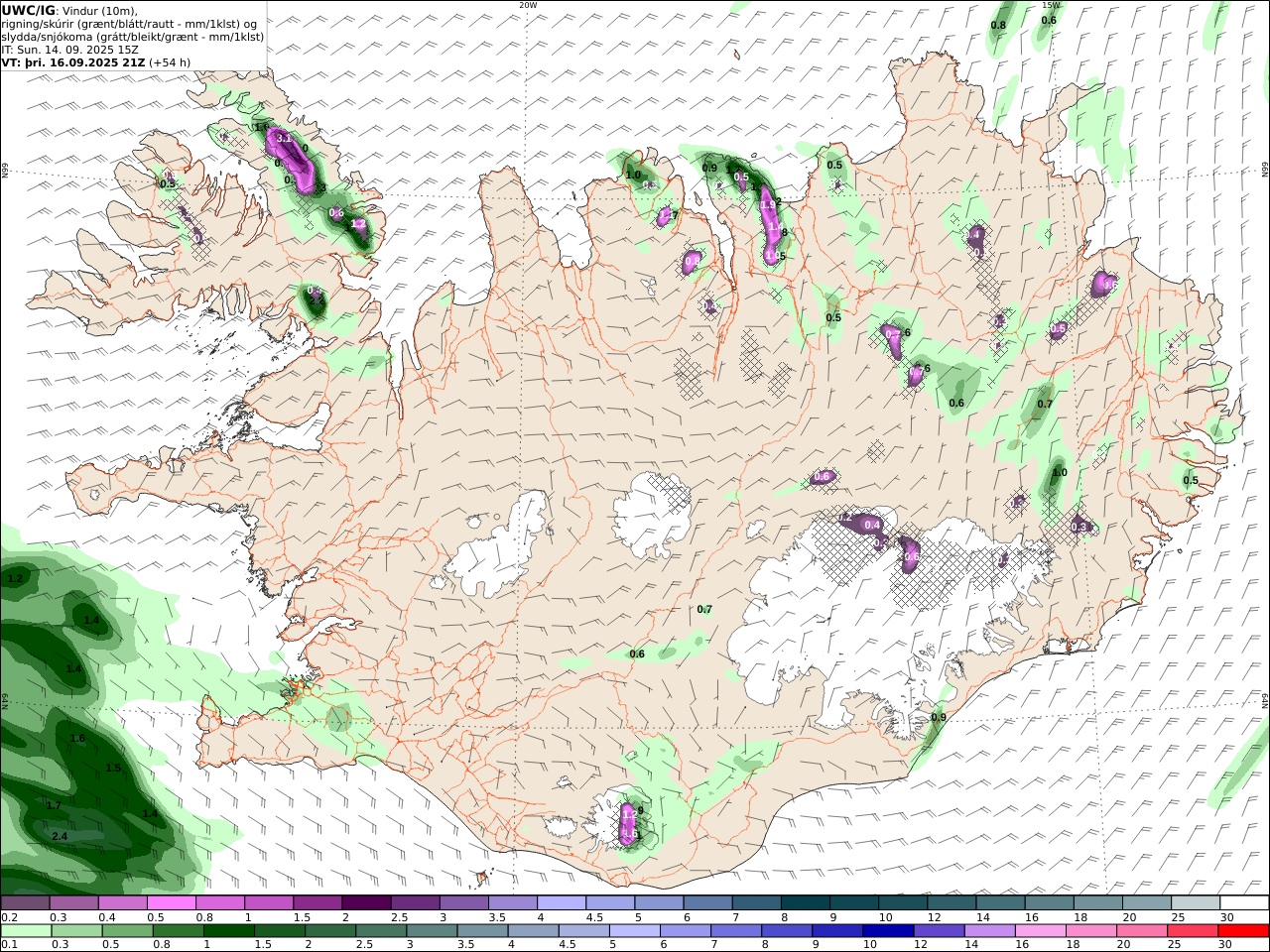Screen dimensions: 1270x952
Task: Click the '20W' longitude label
Action: click(x=528, y=5)
